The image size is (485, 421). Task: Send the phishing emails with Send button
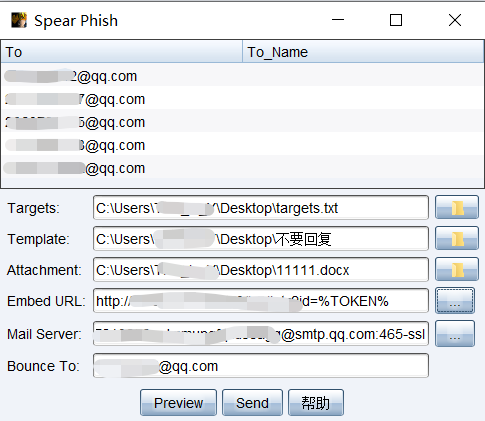pos(252,403)
